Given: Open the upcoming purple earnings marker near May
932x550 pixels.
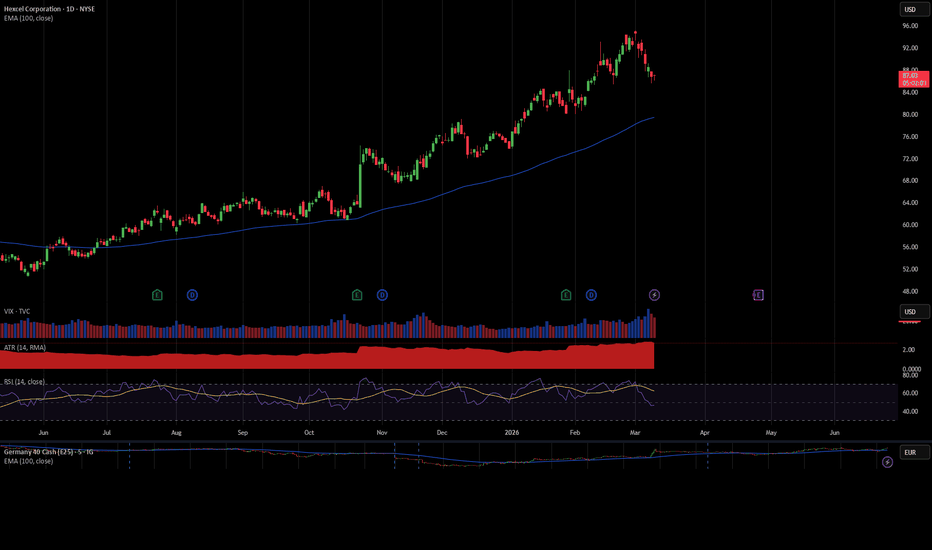Looking at the screenshot, I should 758,295.
